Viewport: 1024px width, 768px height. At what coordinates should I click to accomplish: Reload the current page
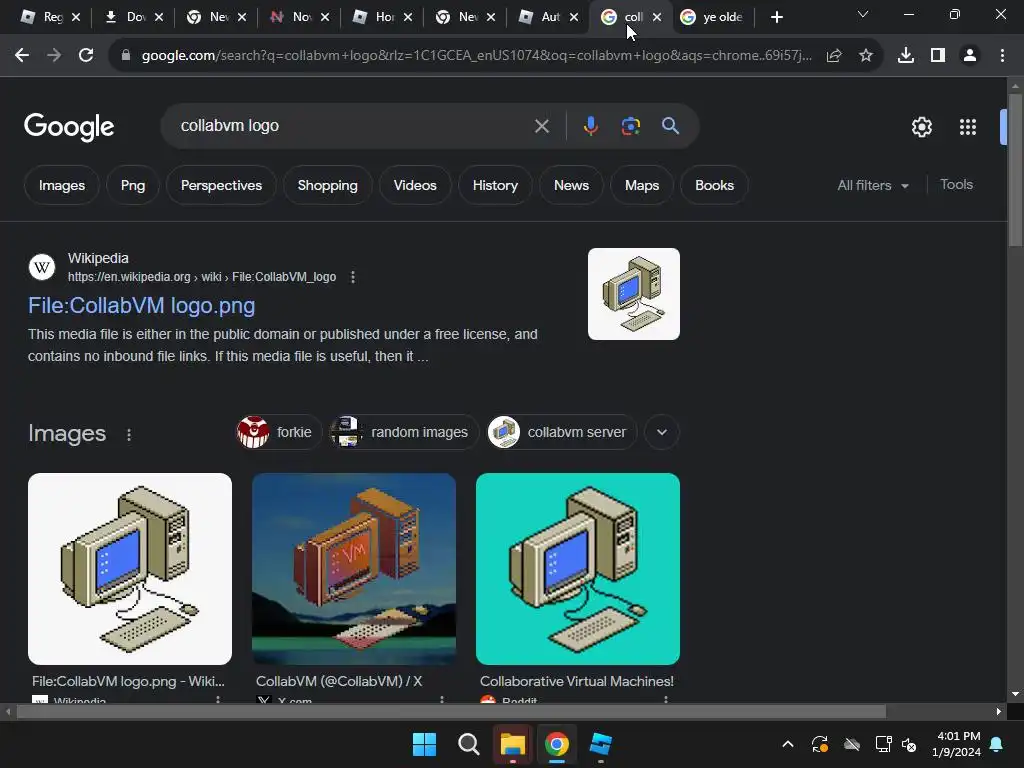pos(86,56)
